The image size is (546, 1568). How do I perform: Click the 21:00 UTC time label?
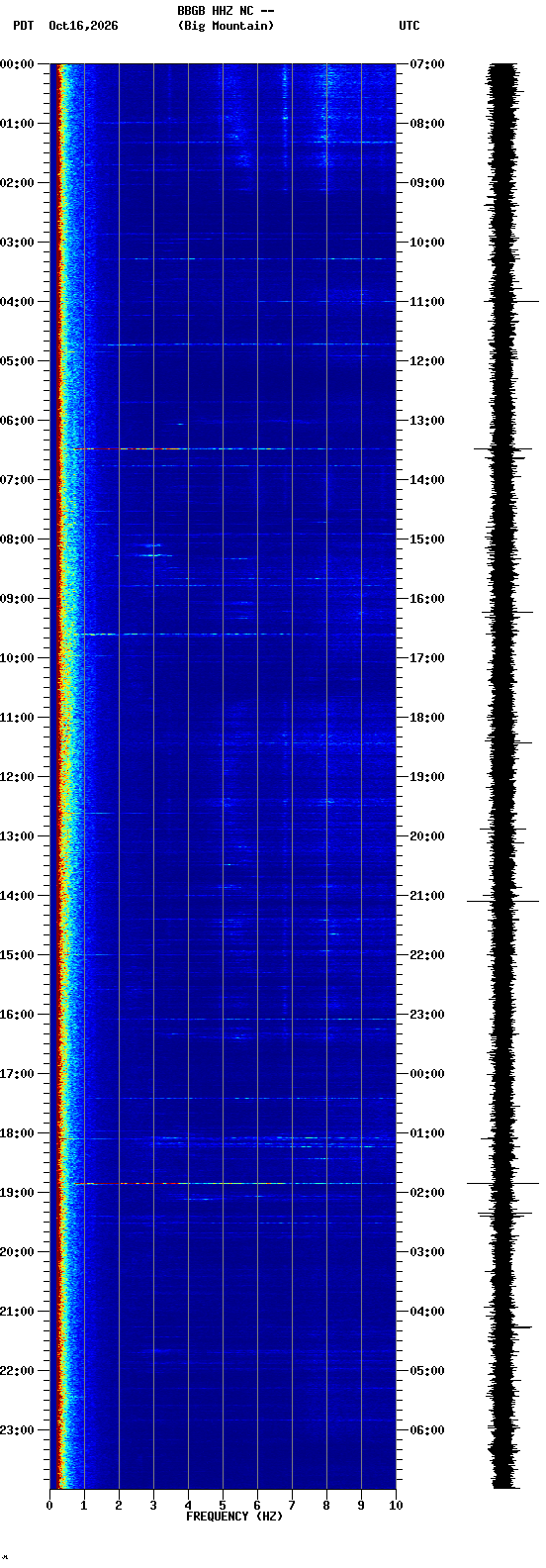427,896
